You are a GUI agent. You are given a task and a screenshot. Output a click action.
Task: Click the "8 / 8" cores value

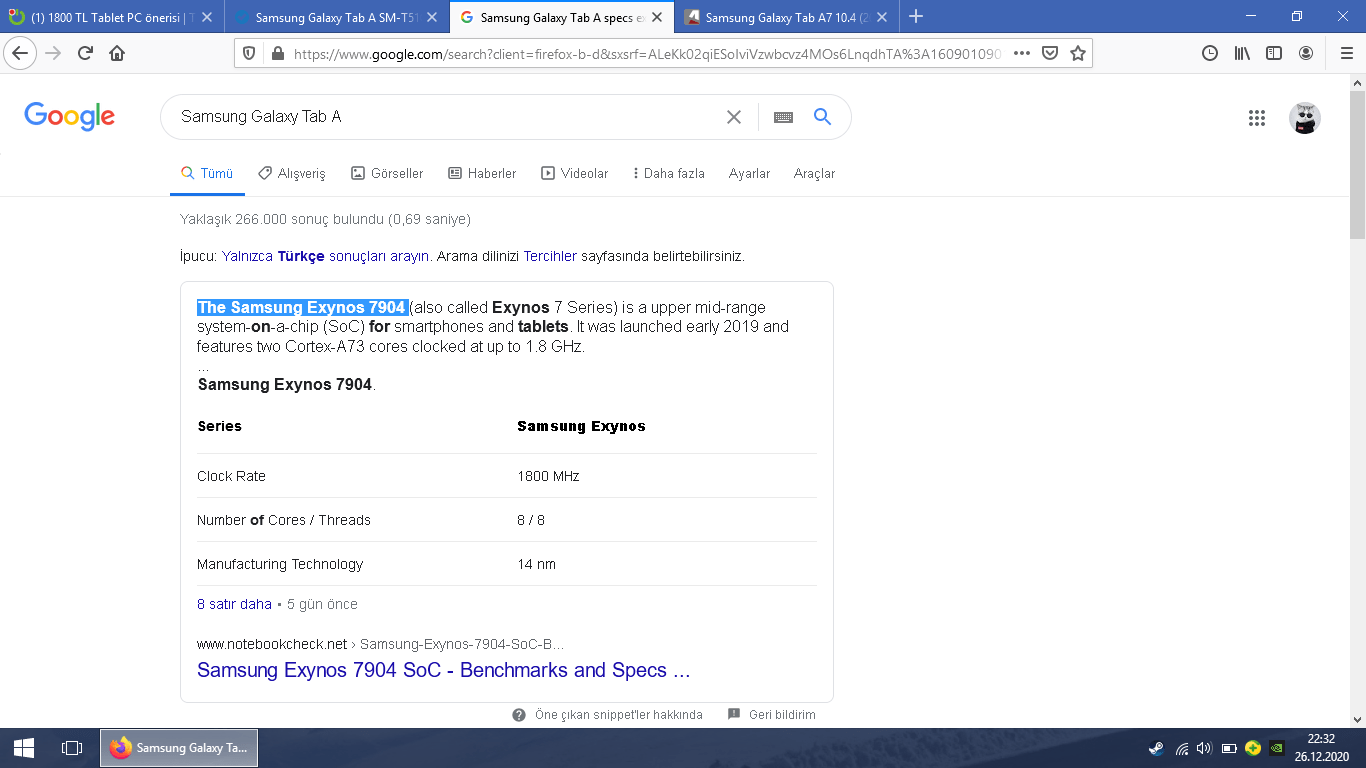531,520
